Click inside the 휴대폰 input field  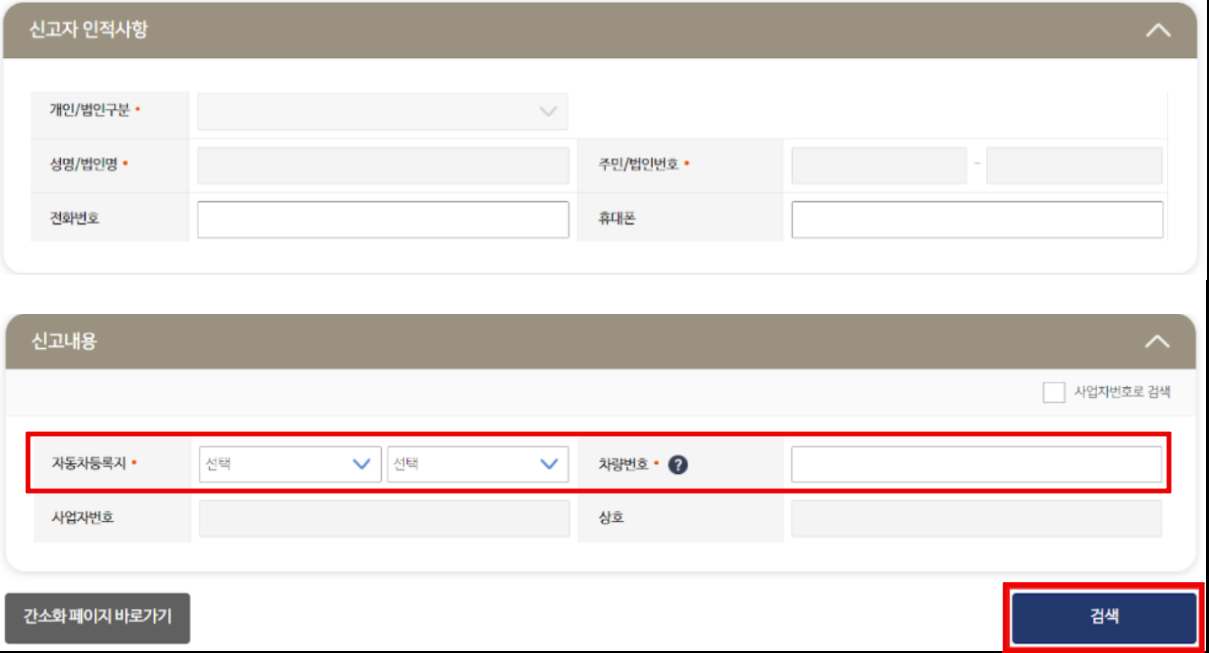tap(975, 218)
